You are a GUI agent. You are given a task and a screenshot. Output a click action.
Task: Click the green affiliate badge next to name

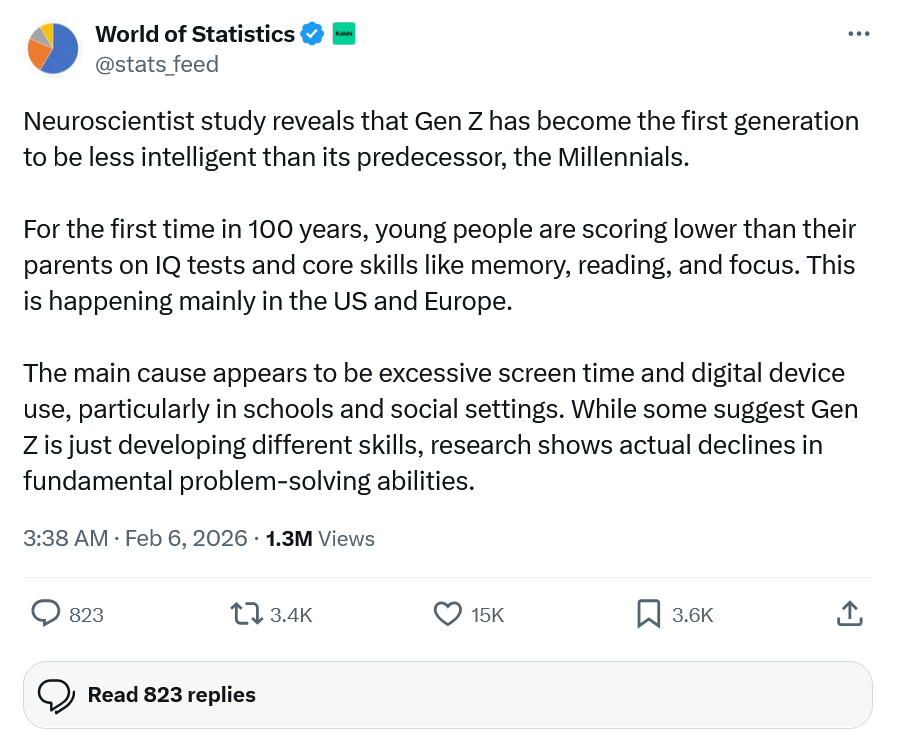[x=342, y=34]
